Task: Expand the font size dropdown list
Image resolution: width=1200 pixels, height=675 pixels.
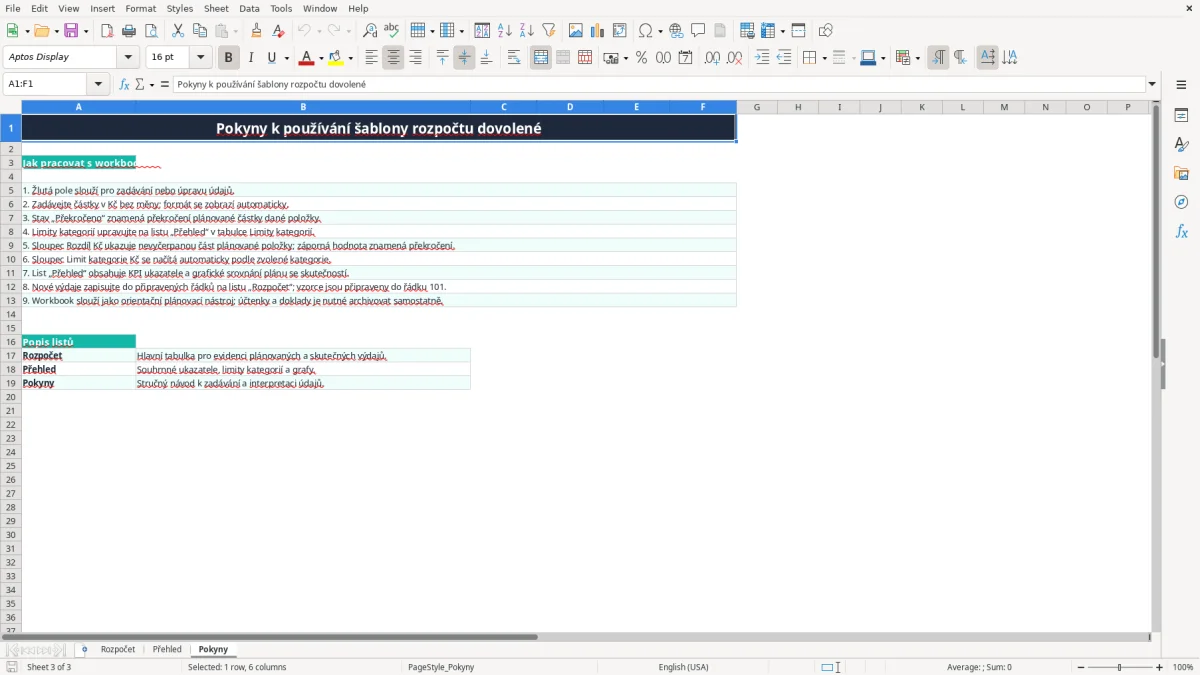Action: coord(200,58)
